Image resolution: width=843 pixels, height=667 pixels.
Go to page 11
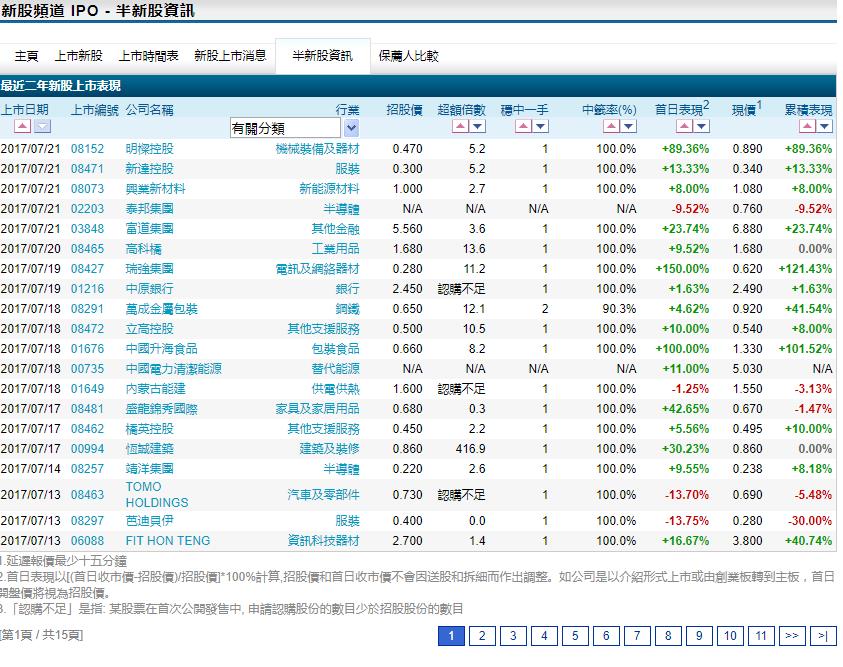(761, 636)
